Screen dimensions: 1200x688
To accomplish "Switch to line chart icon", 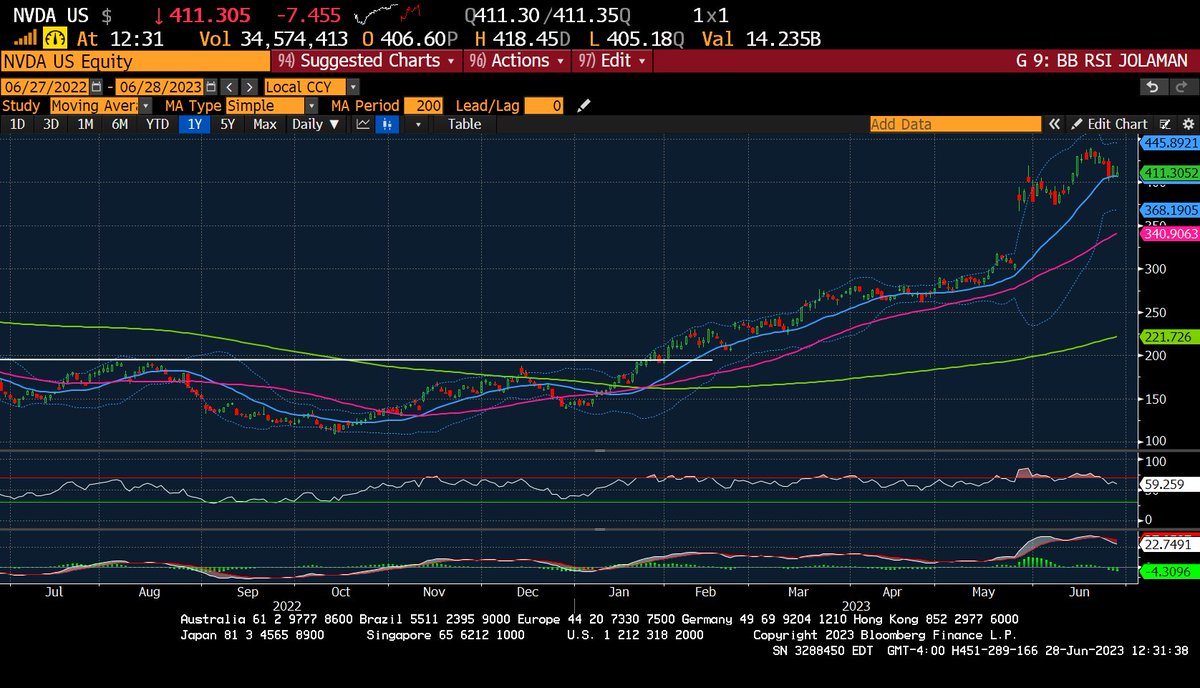I will [362, 124].
